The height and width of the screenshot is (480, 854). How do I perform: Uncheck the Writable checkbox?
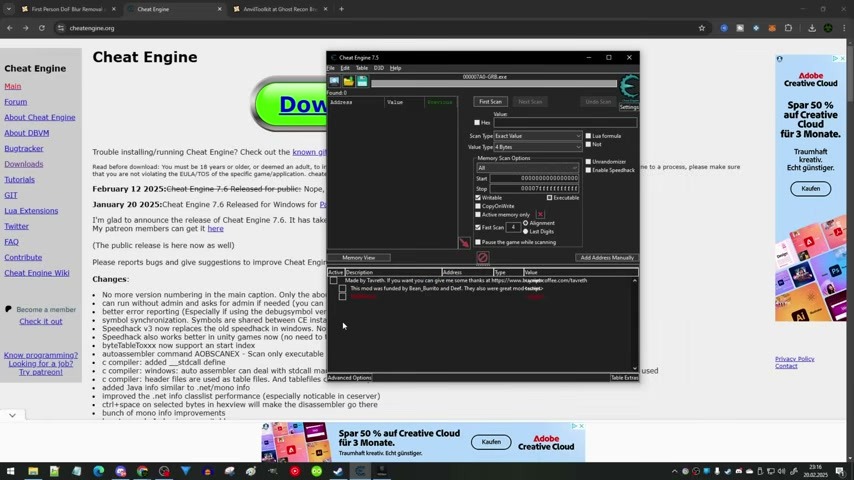478,198
